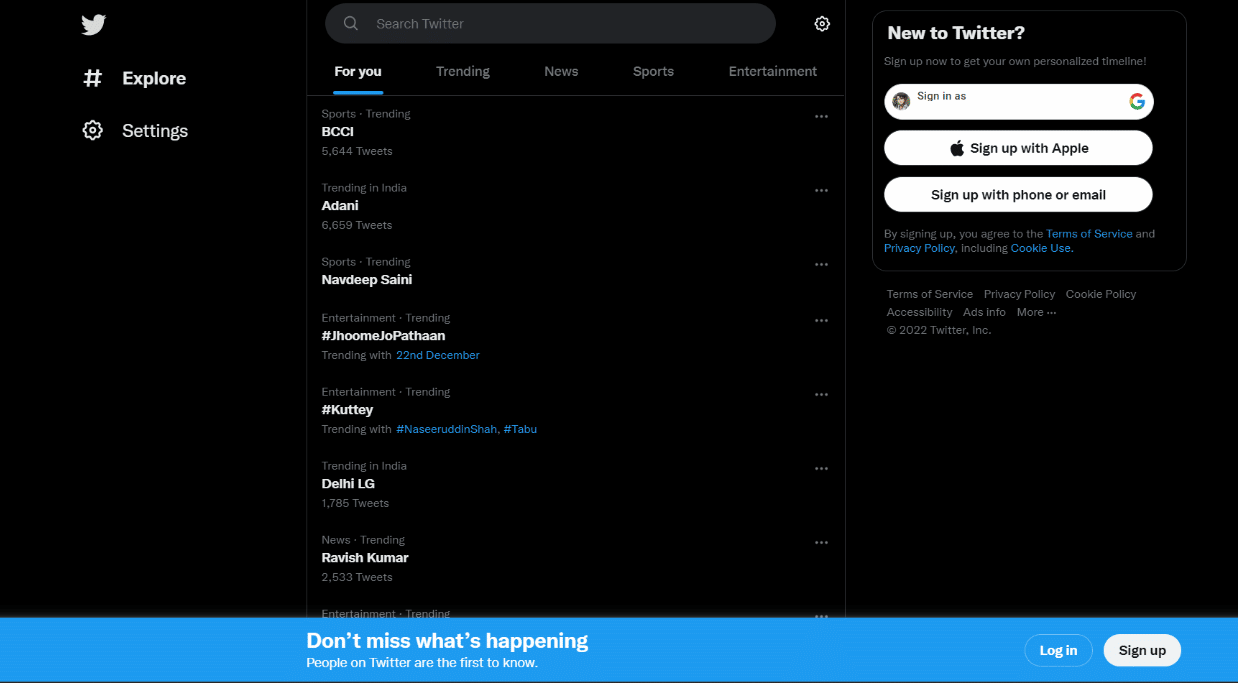Open more options for #JhoomeJoPathaan trend
This screenshot has height=683, width=1238.
click(x=822, y=320)
